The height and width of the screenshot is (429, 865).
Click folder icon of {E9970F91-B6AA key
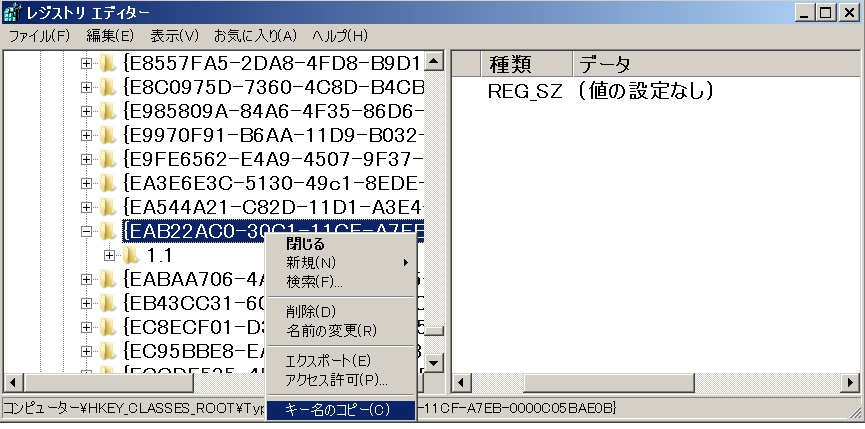click(108, 135)
